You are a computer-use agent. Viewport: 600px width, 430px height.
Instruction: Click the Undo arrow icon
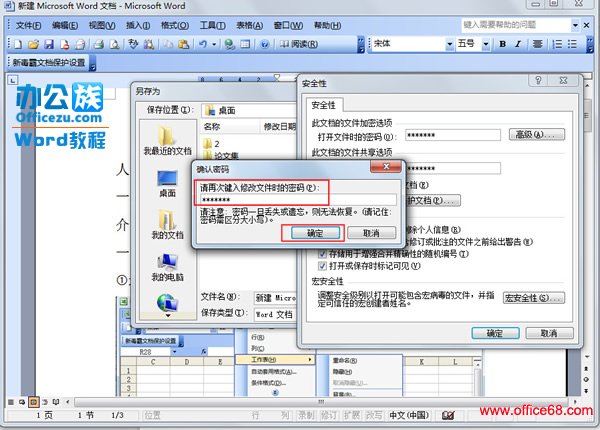[x=203, y=44]
